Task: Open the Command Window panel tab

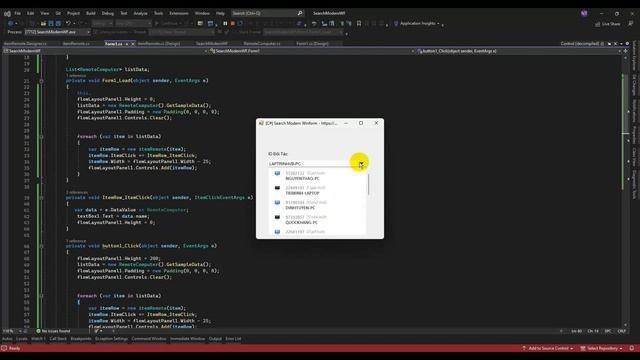Action: [x=149, y=339]
